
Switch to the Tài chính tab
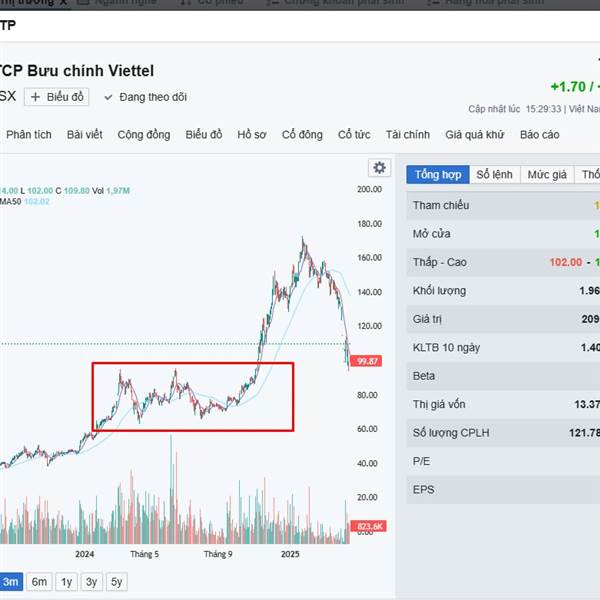(407, 134)
